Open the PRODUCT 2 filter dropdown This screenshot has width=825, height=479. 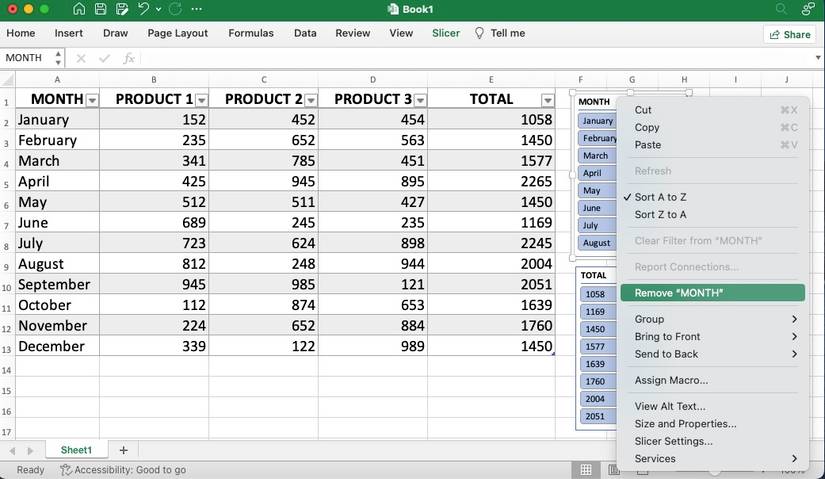311,100
